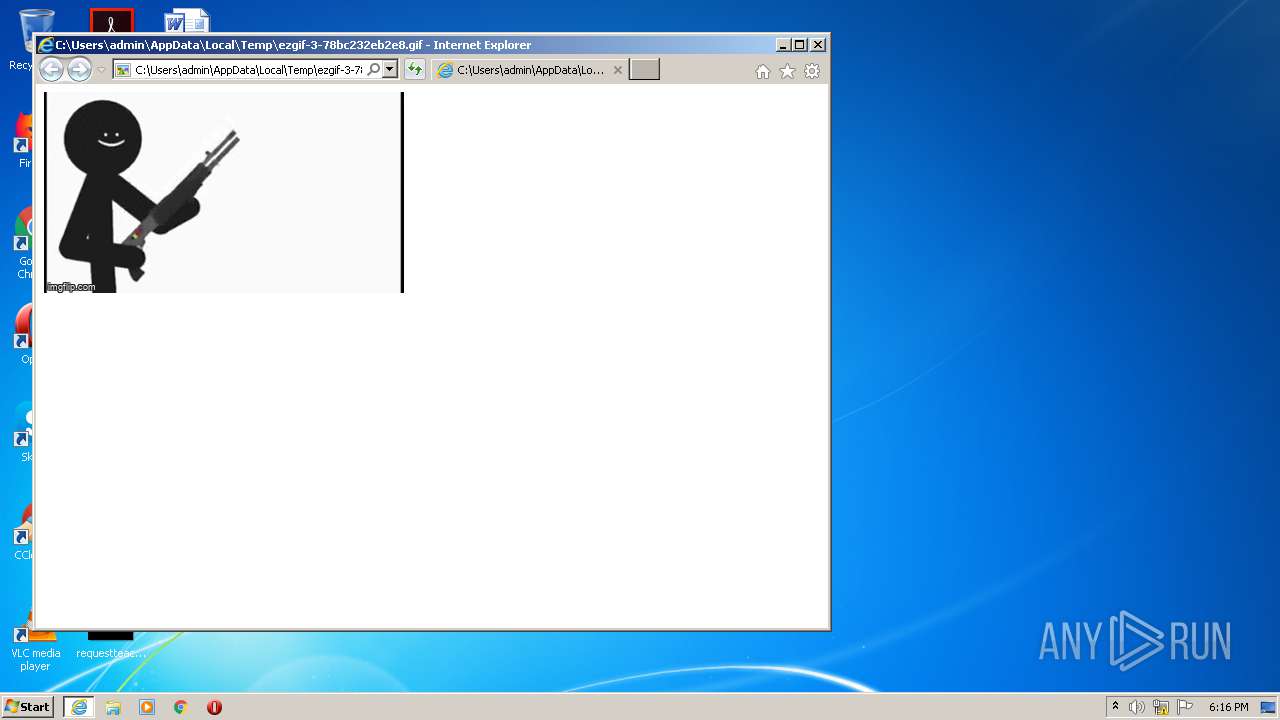
Task: Click Internet Explorer logo in title bar
Action: [45, 45]
